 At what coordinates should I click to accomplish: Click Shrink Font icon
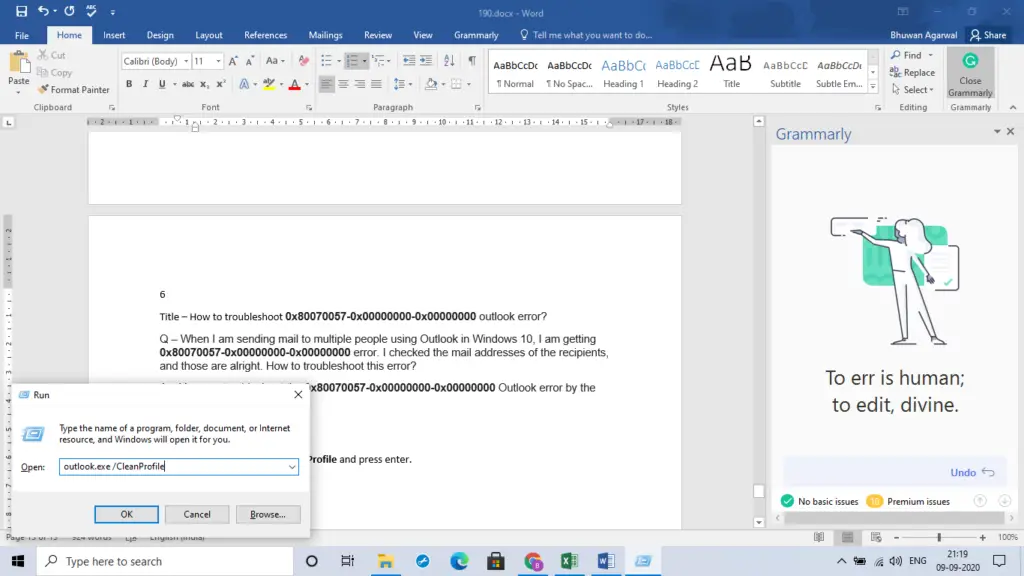(249, 61)
